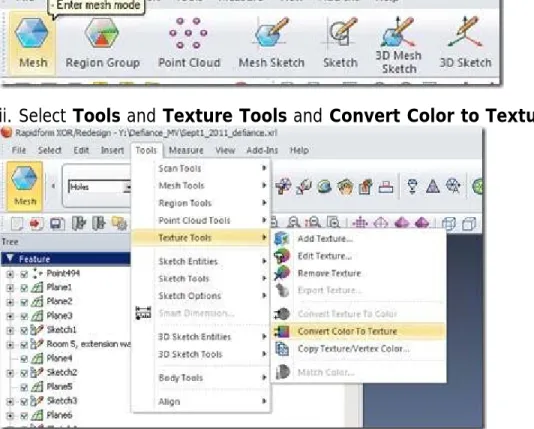The image size is (534, 429).
Task: Click the lightbulb-shaped toolbar icon
Action: point(412,187)
